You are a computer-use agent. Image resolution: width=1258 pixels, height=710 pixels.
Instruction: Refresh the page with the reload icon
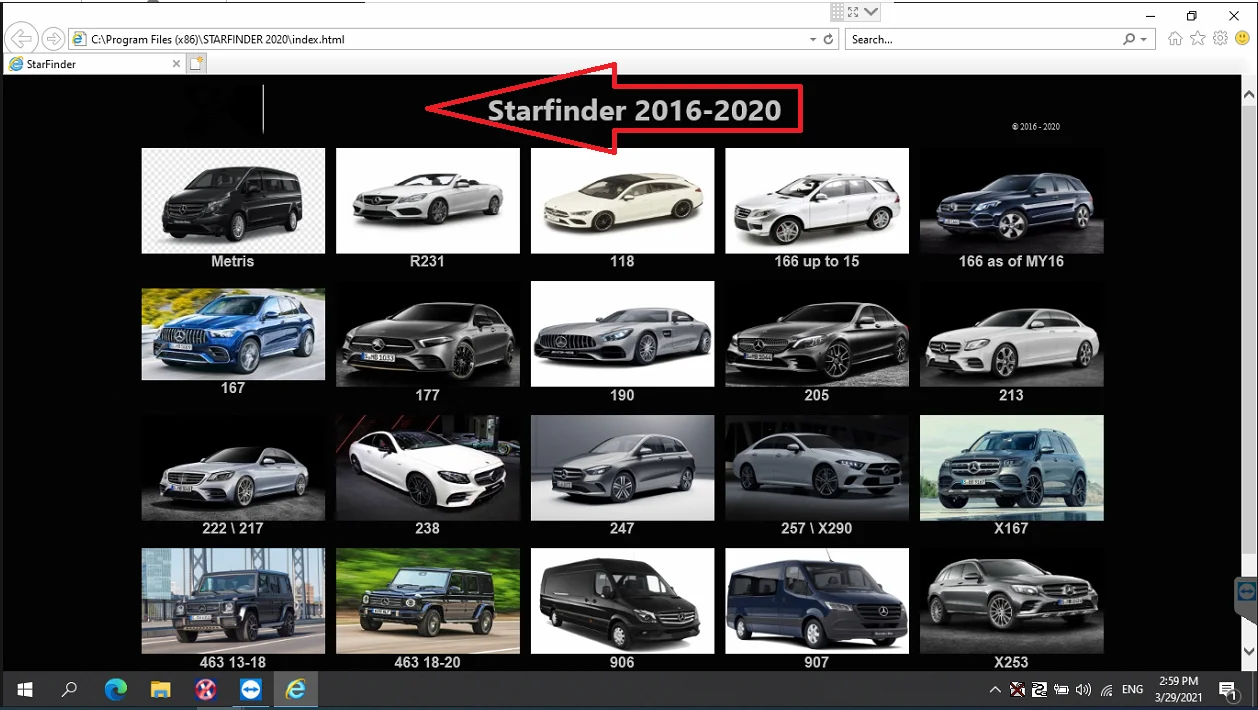(x=828, y=40)
